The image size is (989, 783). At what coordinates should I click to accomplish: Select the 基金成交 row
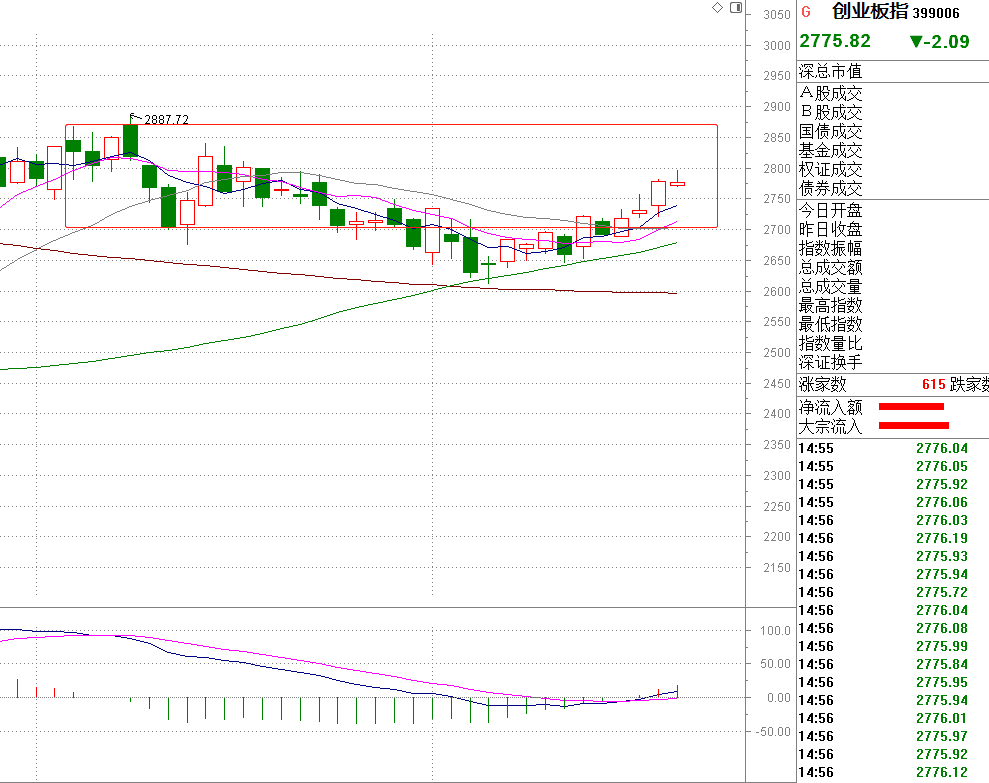pos(893,150)
